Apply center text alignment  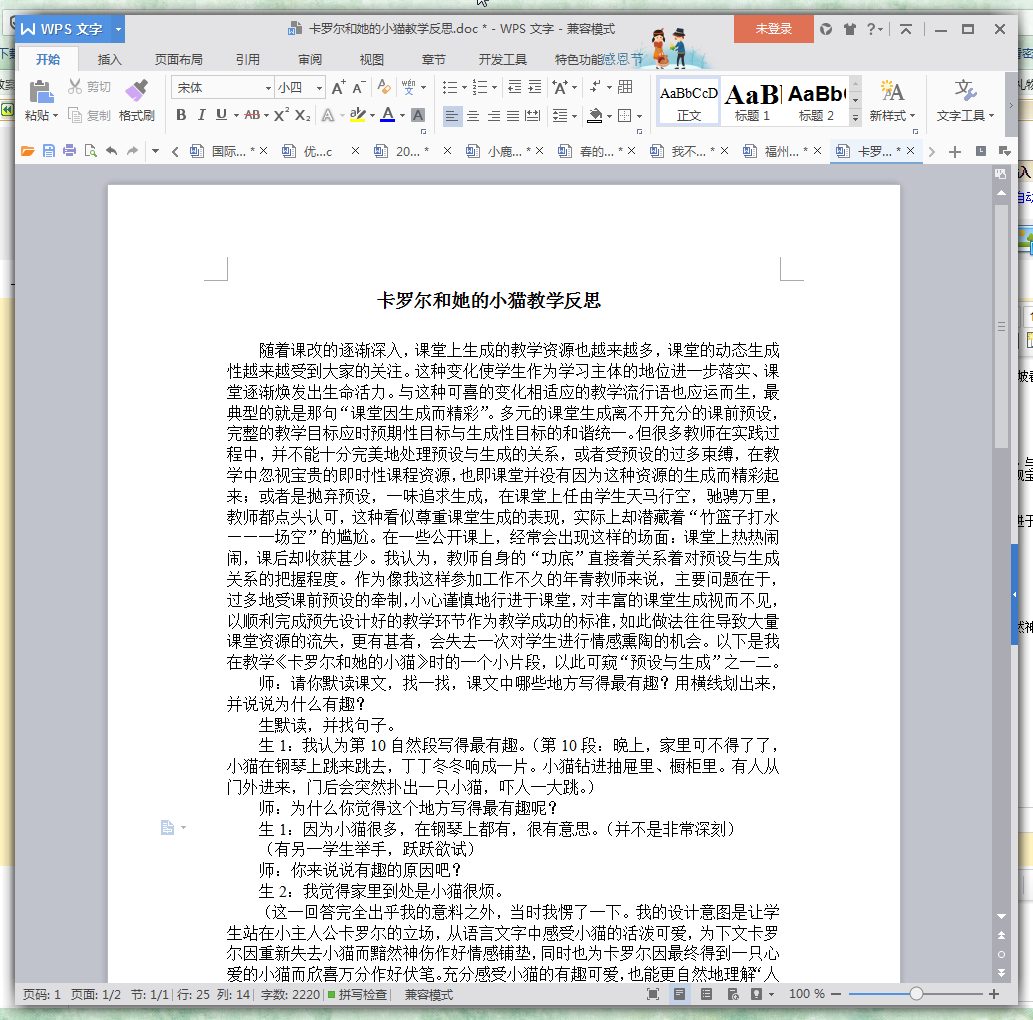[x=473, y=116]
